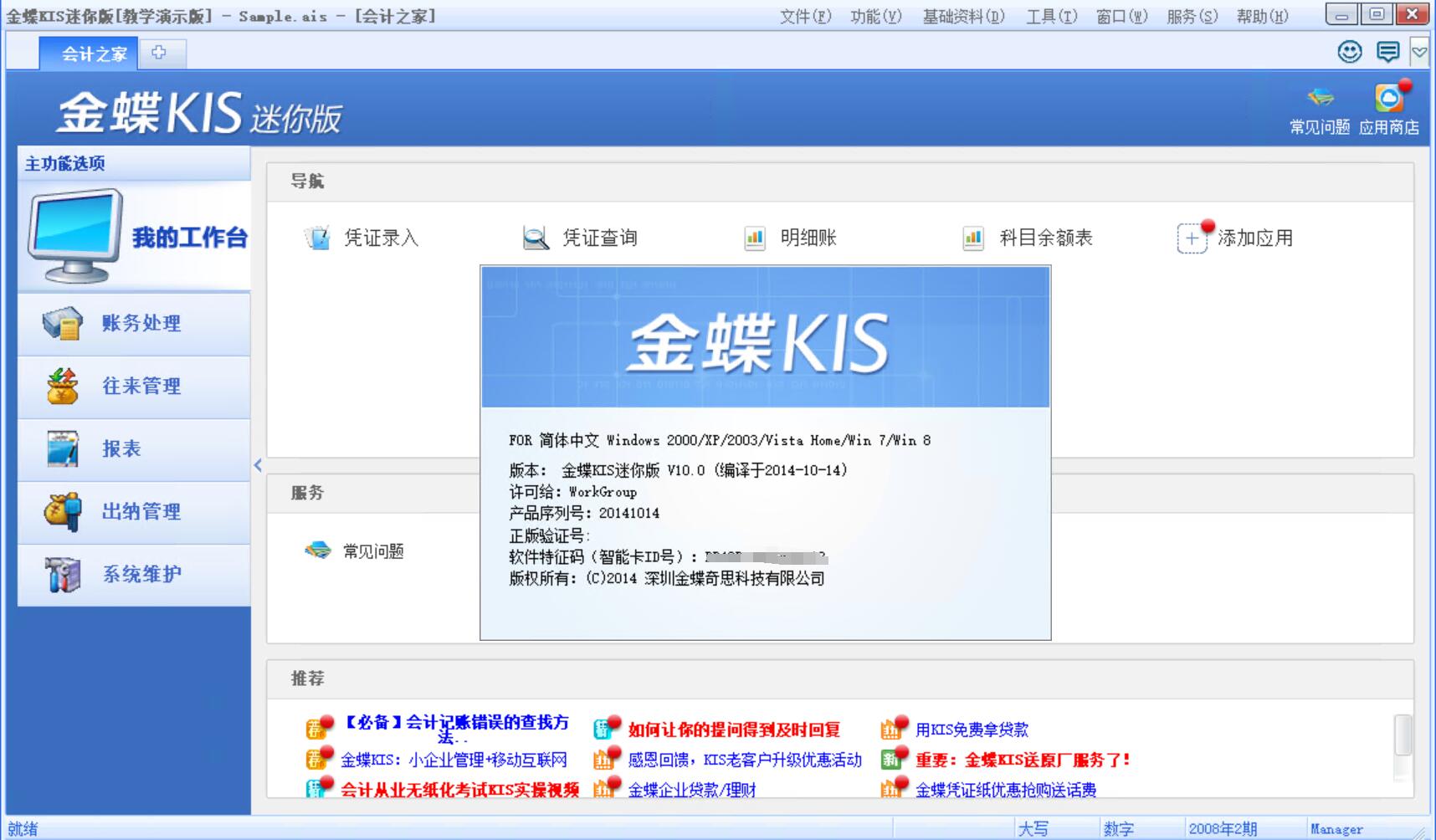Open the message chat icon in top right
This screenshot has height=840, width=1436.
tap(1388, 52)
